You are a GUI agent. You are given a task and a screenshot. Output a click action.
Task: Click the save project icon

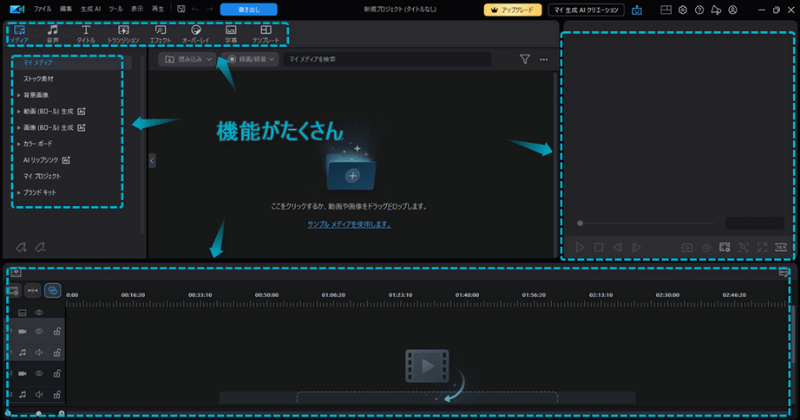pyautogui.click(x=181, y=9)
